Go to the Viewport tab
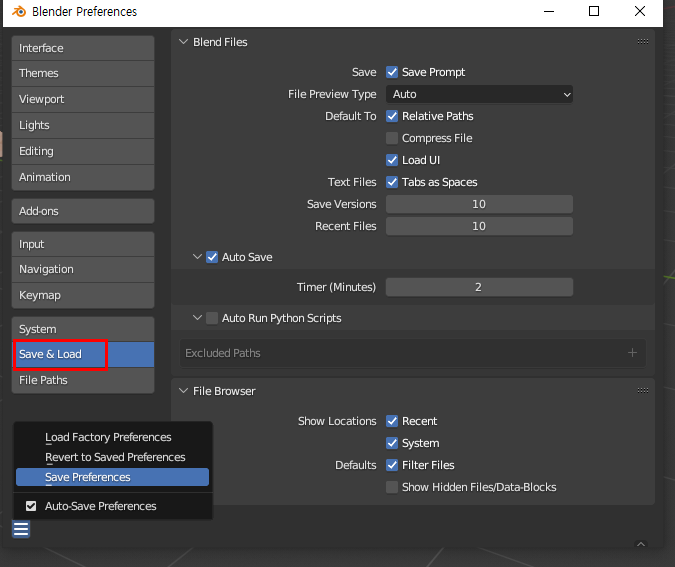Viewport: 675px width, 567px height. 83,99
